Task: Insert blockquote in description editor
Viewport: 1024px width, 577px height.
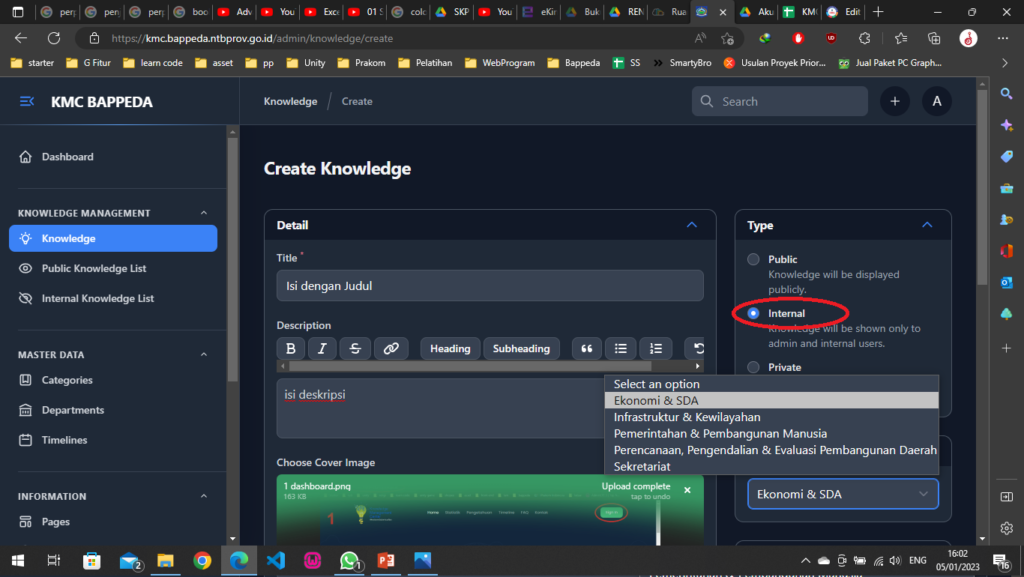Action: [x=586, y=348]
